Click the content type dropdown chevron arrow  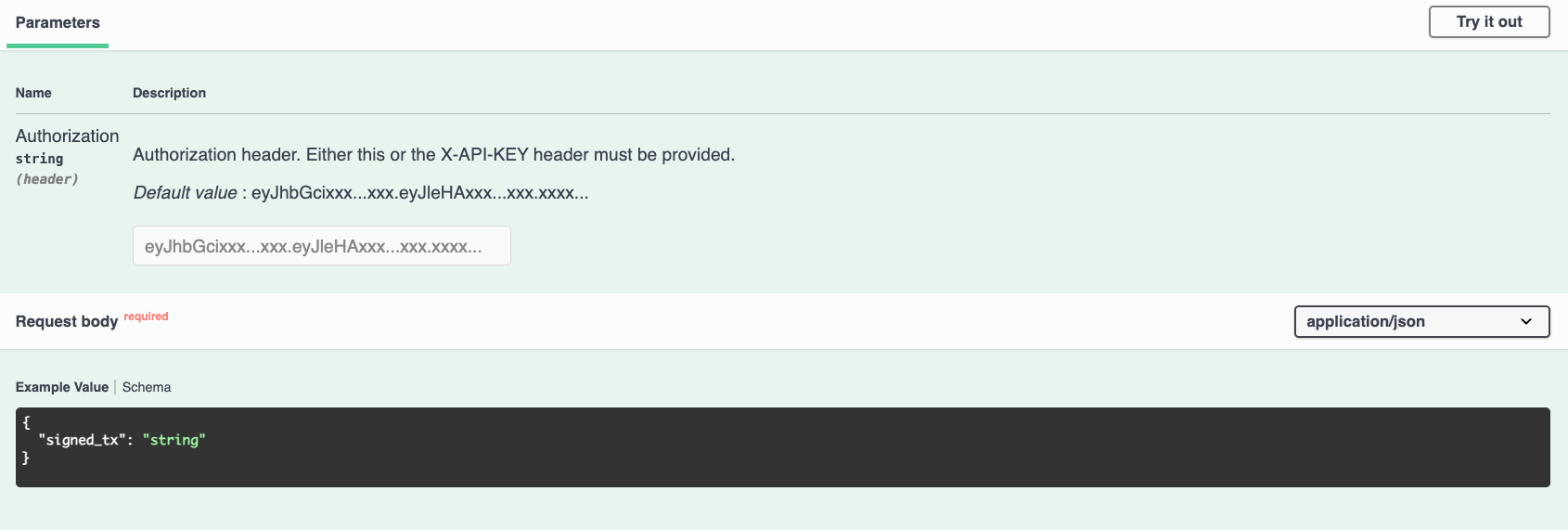[1526, 322]
